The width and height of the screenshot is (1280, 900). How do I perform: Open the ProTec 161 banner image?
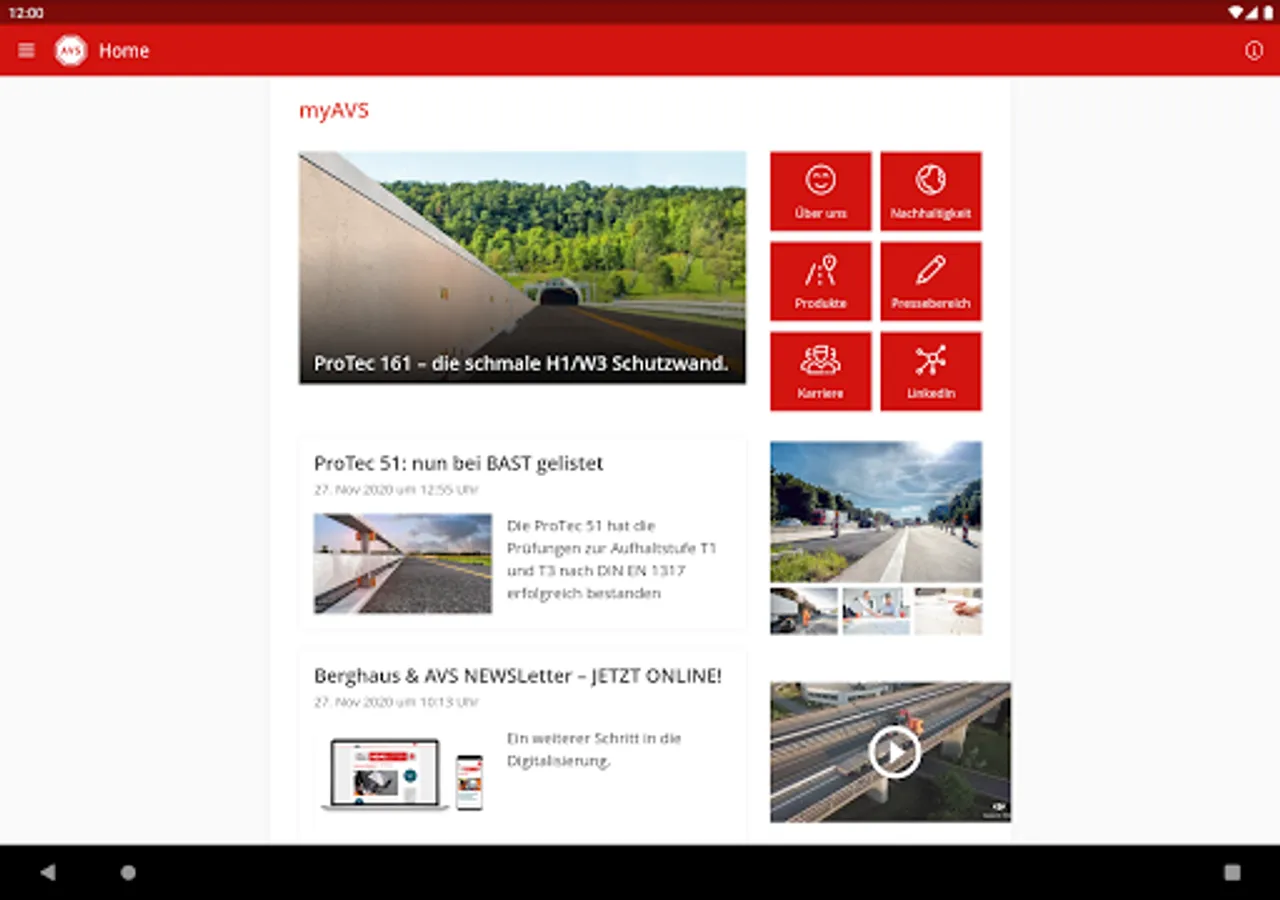pos(522,268)
